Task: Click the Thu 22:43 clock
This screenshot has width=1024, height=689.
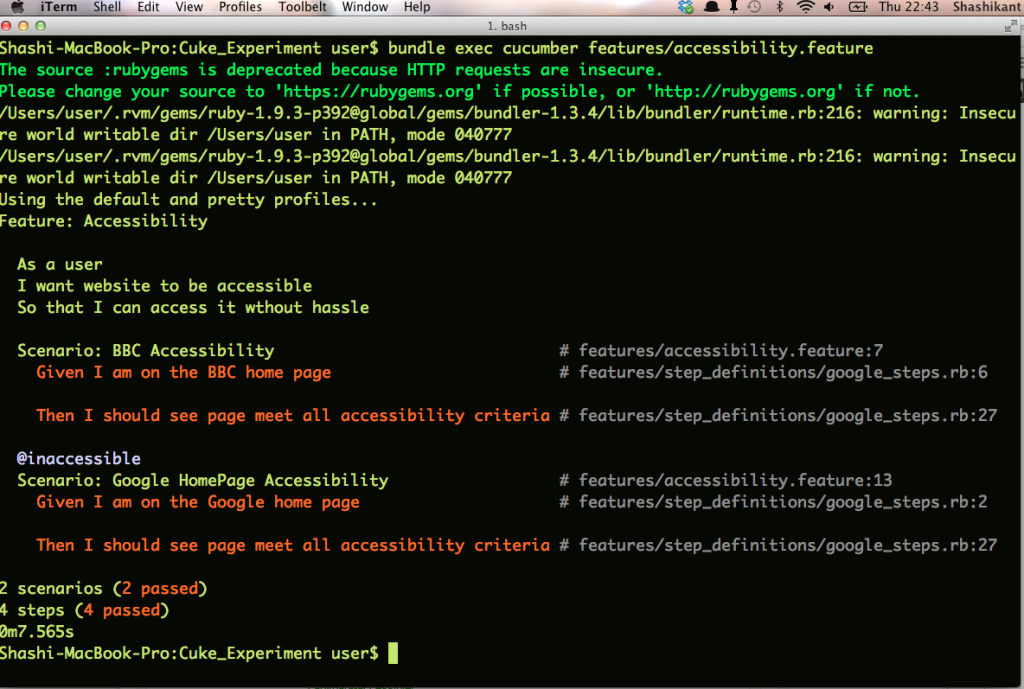Action: coord(908,7)
